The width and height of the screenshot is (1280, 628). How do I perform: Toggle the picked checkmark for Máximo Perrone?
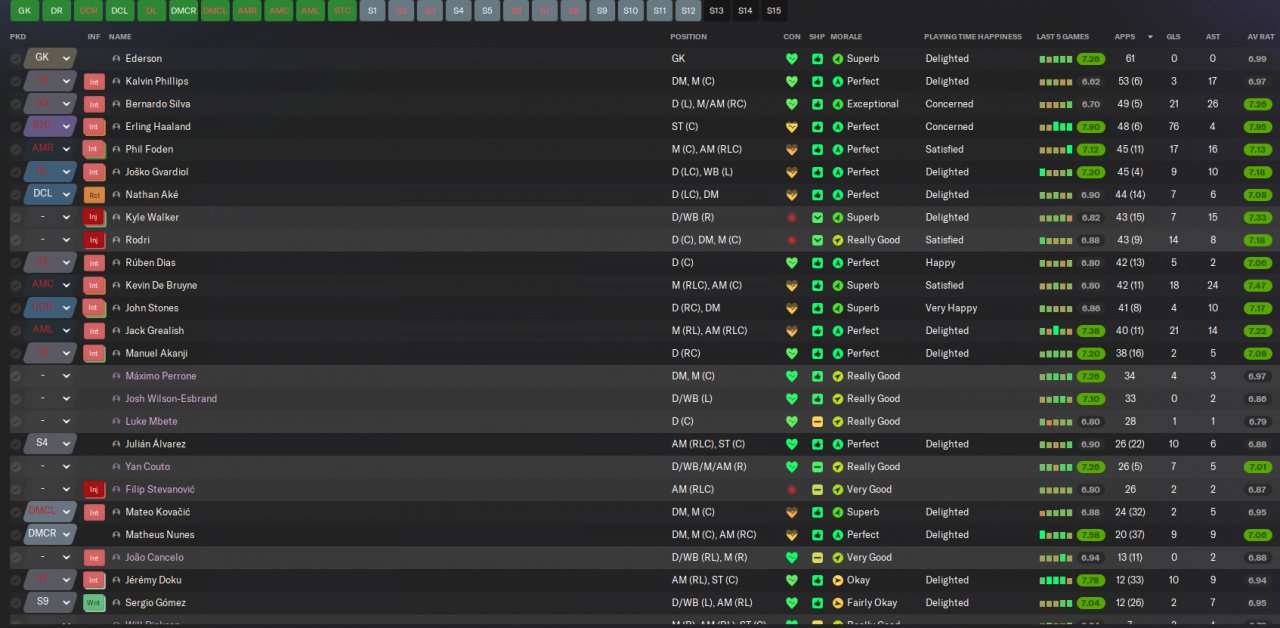pos(15,376)
